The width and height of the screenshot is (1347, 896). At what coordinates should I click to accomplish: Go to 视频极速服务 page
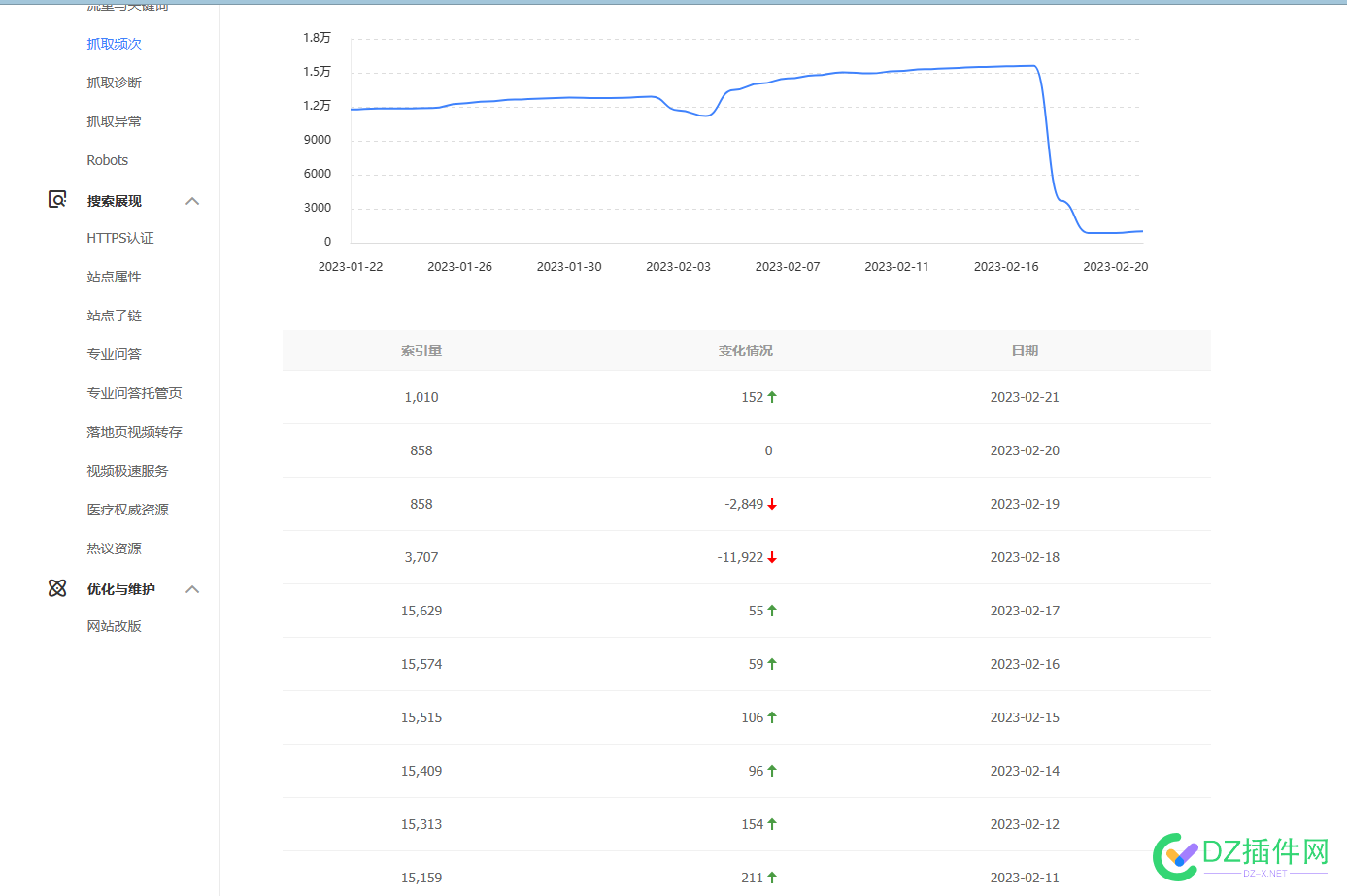pyautogui.click(x=127, y=471)
